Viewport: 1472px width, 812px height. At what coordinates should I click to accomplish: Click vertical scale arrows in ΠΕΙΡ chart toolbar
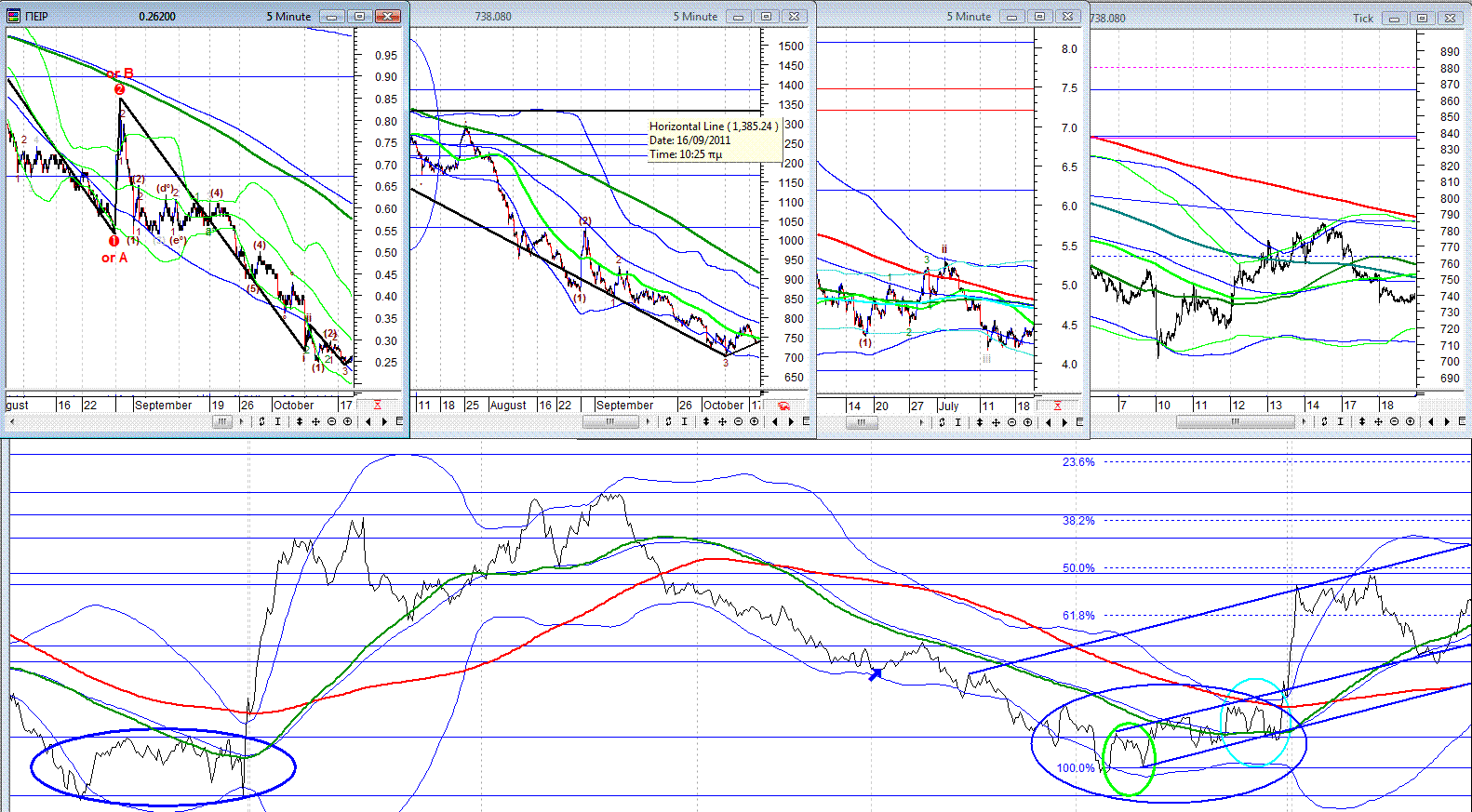click(x=300, y=421)
